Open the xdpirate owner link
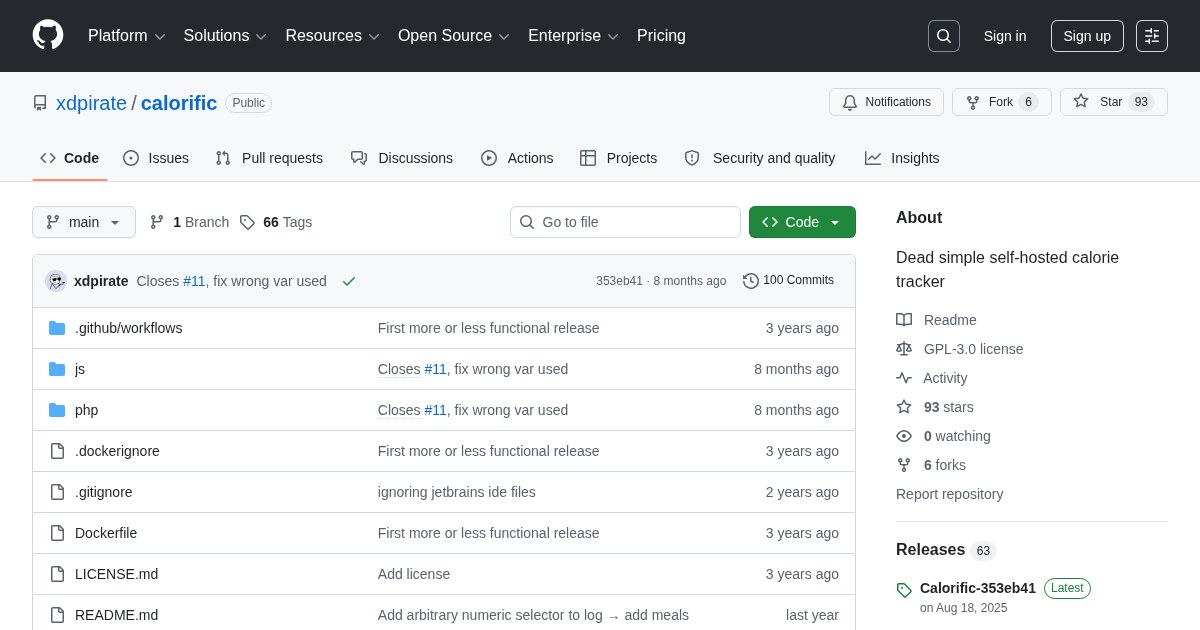 pos(91,103)
